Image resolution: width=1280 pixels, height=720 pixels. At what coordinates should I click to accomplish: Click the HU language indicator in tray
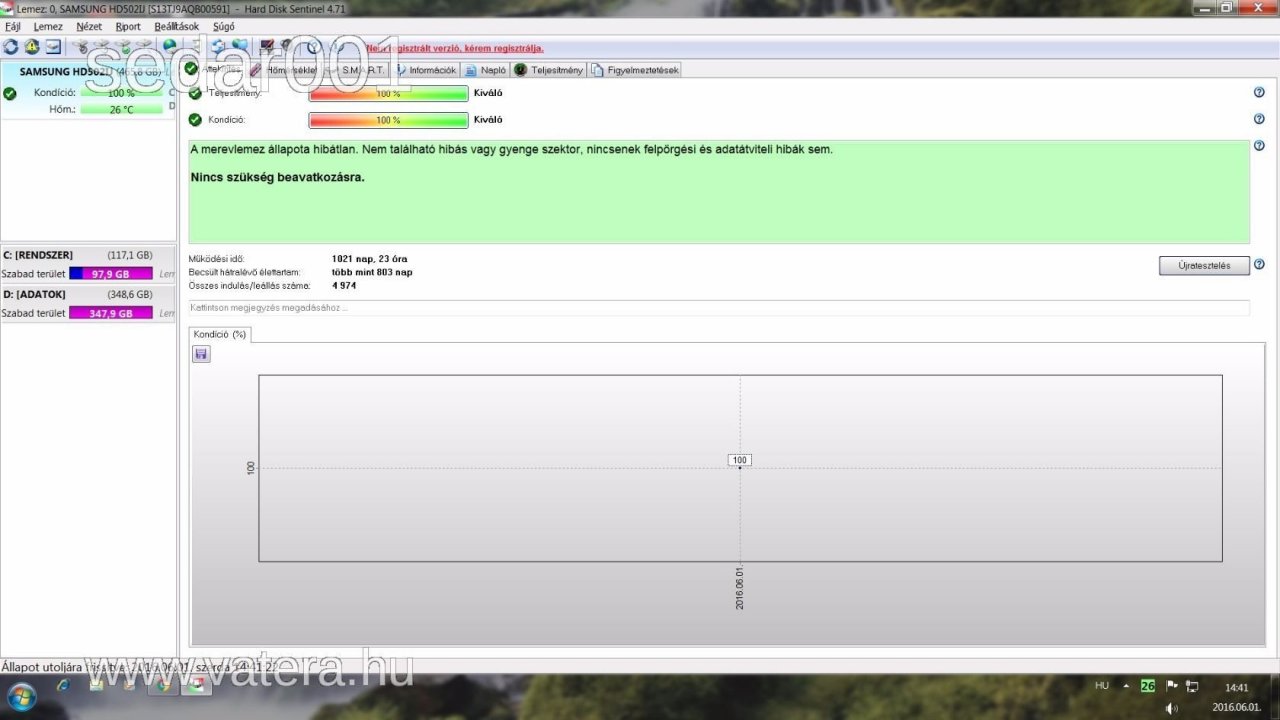[x=1102, y=686]
